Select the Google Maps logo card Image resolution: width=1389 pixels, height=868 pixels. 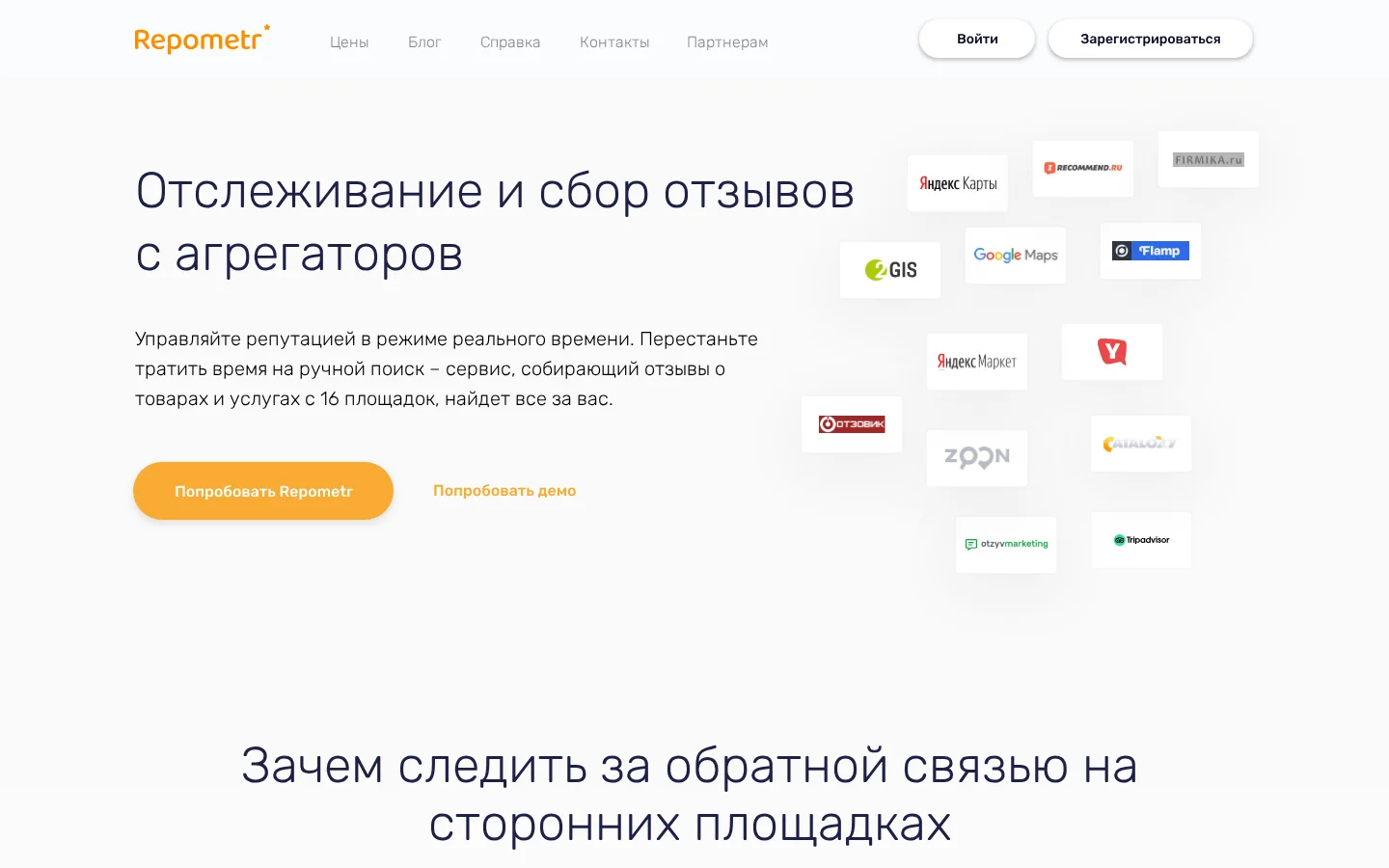pos(1016,256)
